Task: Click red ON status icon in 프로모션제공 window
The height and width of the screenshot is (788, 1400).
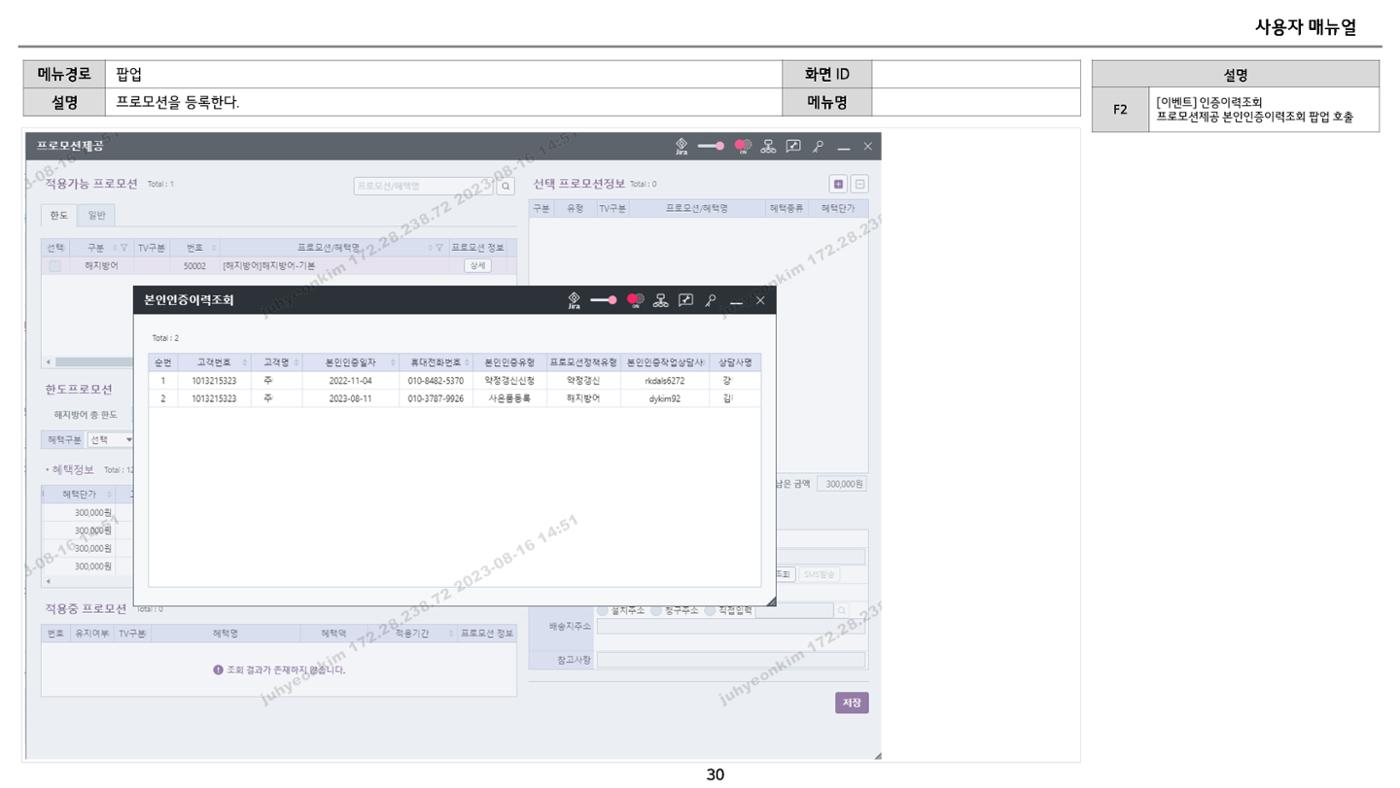Action: click(x=743, y=146)
